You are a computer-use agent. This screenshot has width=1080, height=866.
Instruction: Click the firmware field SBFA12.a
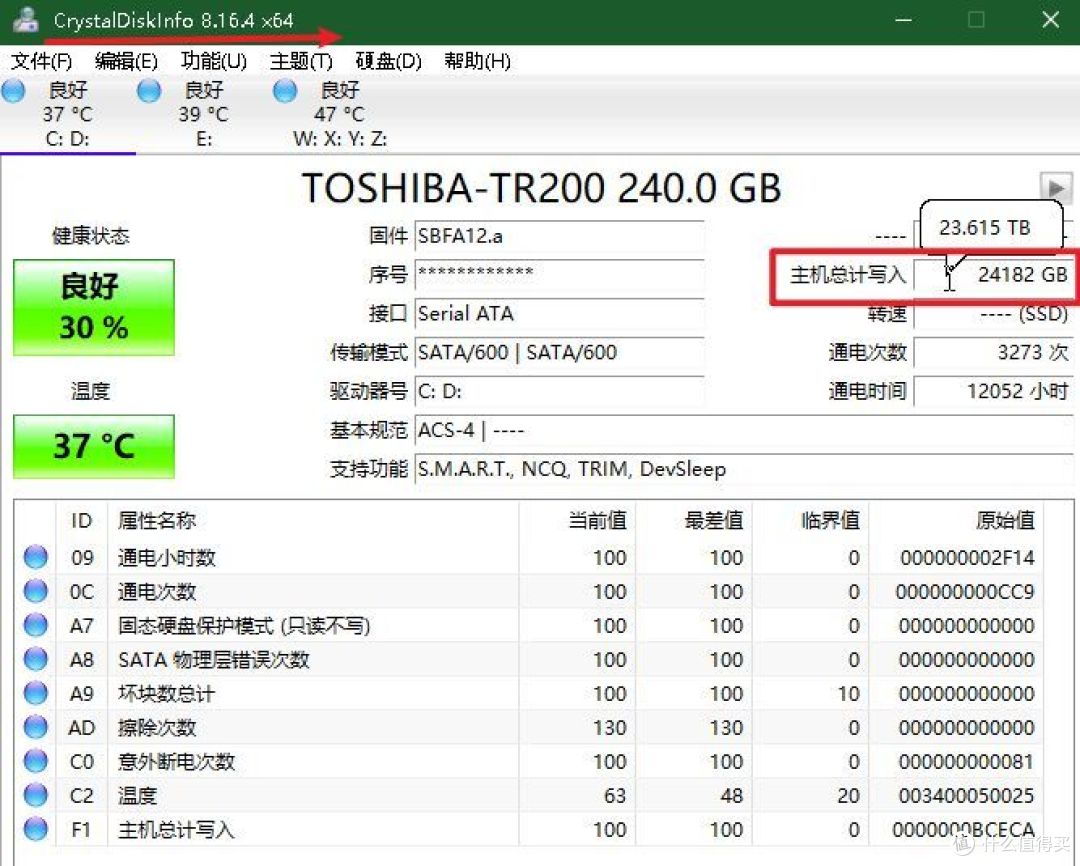point(559,236)
